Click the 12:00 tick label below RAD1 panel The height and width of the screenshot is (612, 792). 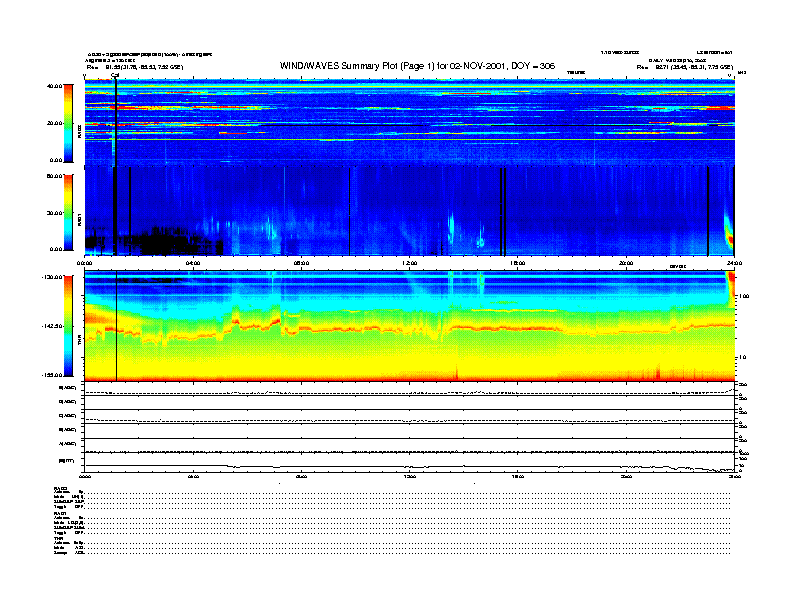coord(410,263)
